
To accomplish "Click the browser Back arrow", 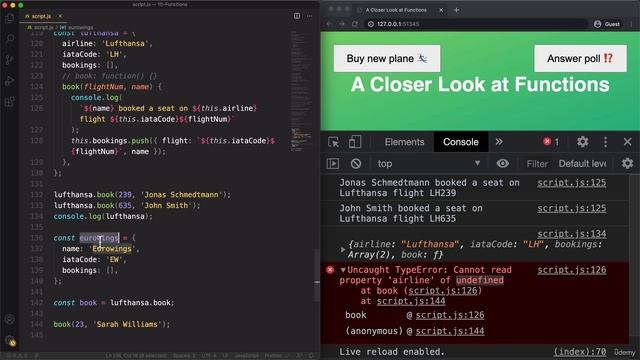I will pyautogui.click(x=329, y=24).
